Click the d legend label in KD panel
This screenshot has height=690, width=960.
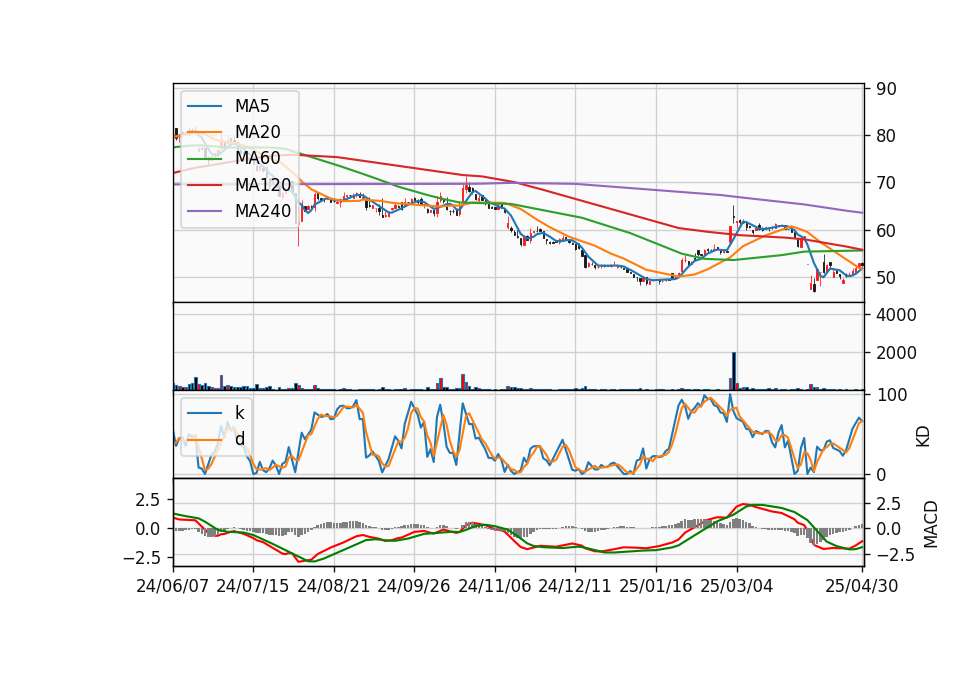click(x=240, y=439)
